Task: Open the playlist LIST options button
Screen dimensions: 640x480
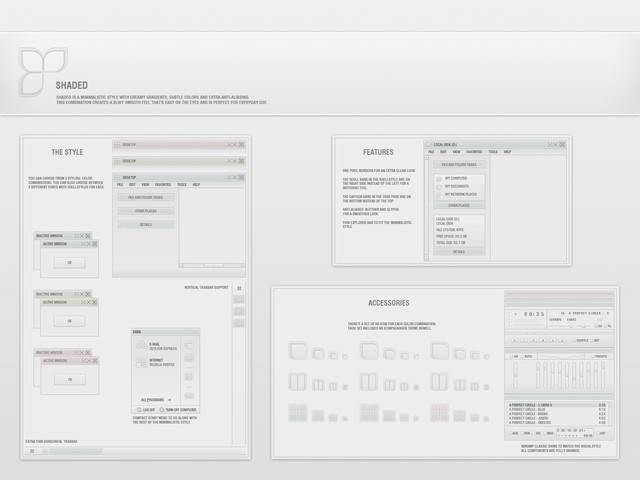Action: tap(602, 433)
